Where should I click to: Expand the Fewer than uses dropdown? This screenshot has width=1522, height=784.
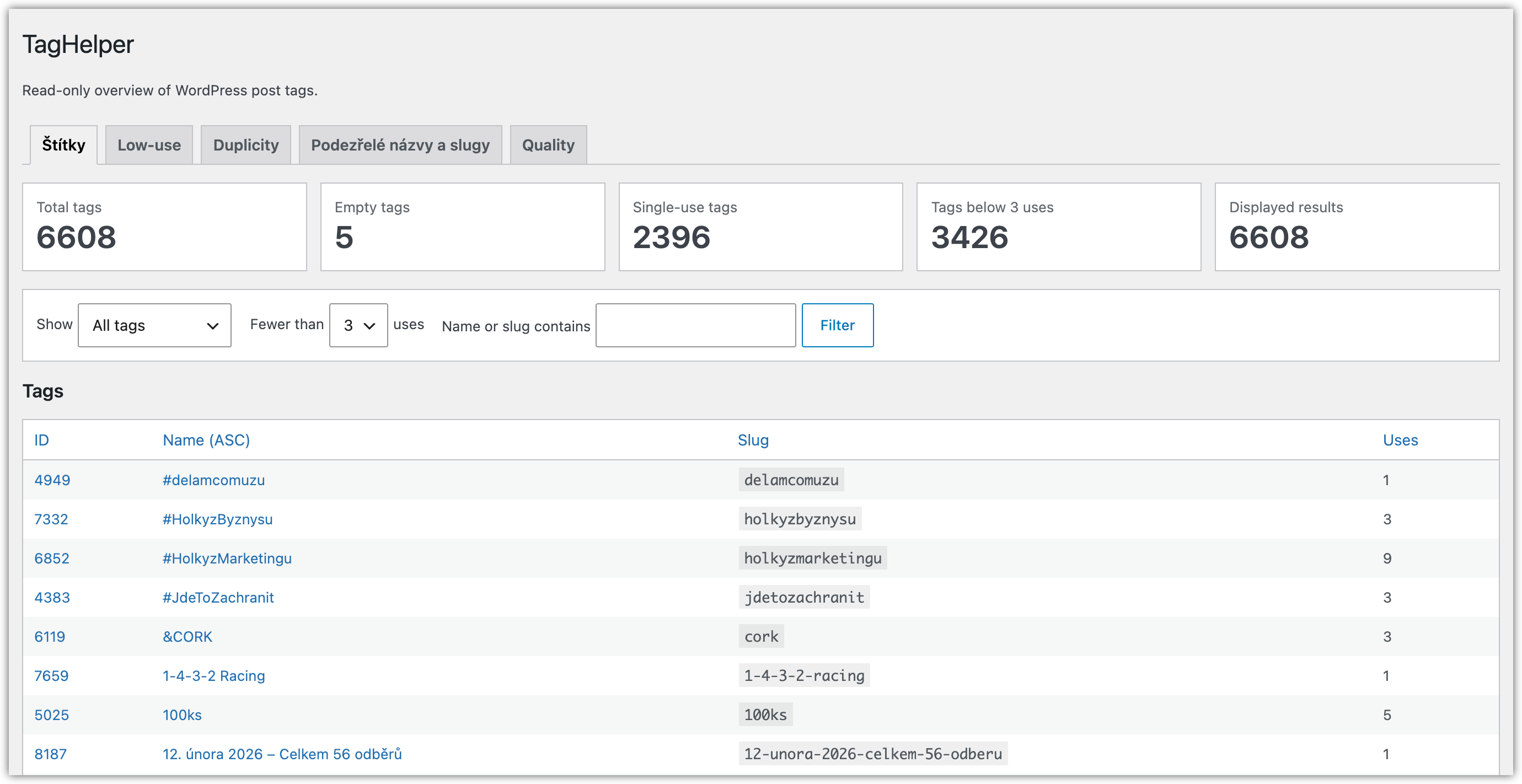pyautogui.click(x=358, y=325)
